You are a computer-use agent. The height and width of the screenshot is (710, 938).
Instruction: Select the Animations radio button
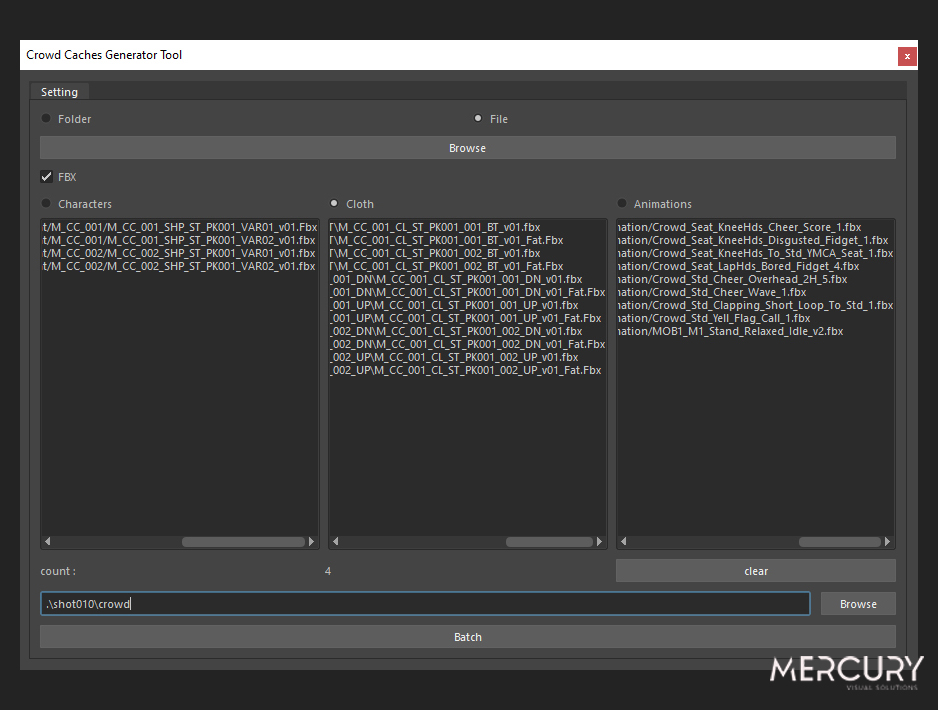[622, 204]
